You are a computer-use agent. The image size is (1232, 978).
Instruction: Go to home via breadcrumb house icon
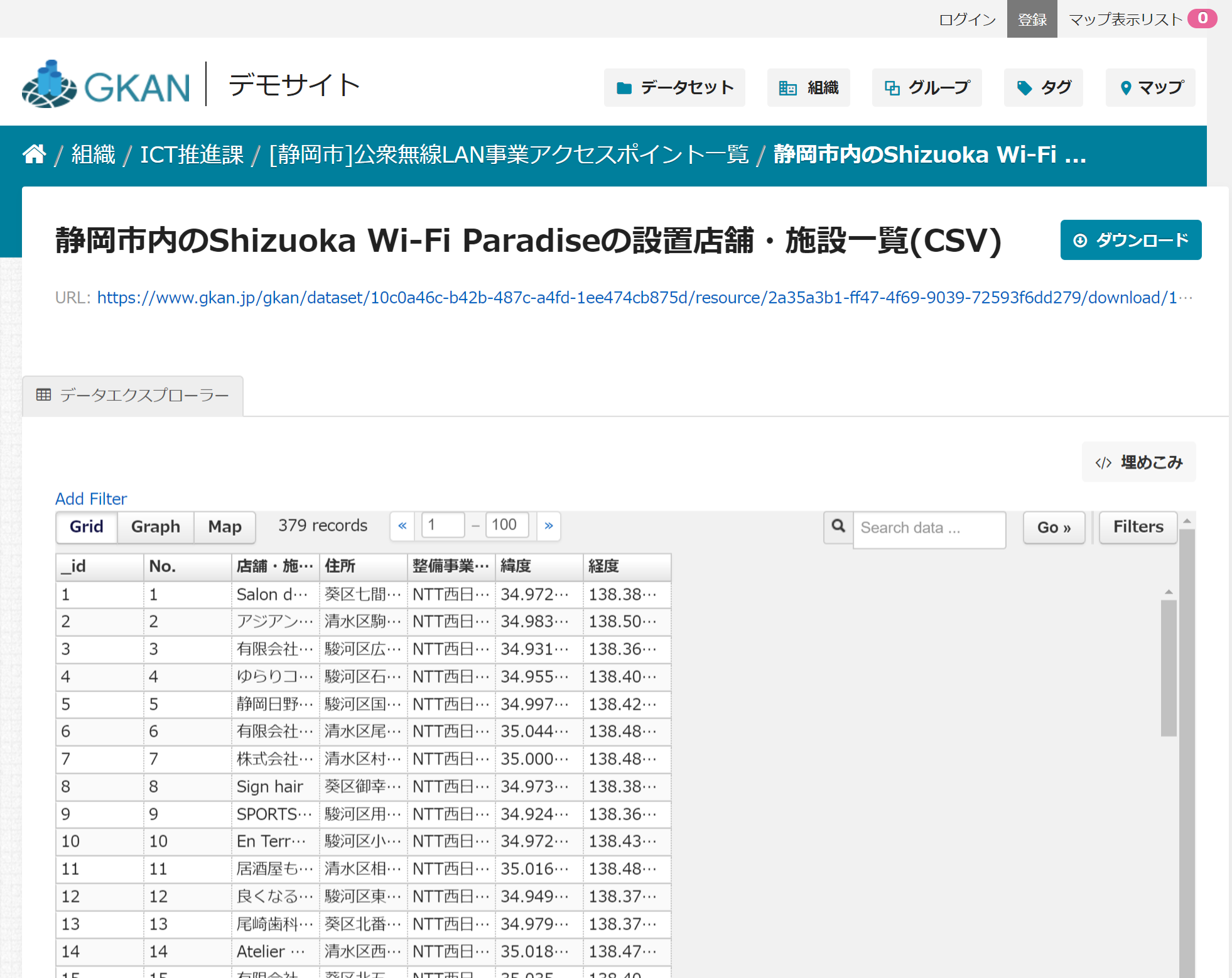pos(35,154)
